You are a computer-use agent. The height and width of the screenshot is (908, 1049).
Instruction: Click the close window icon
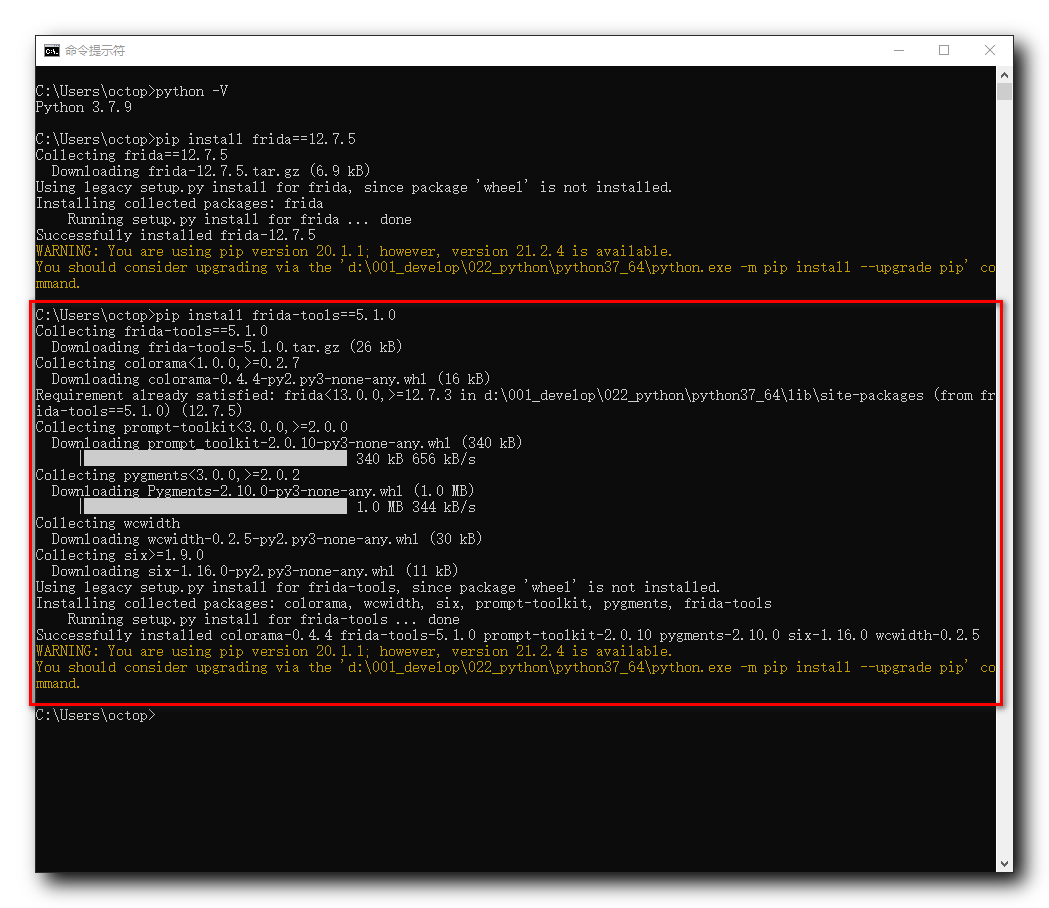(x=990, y=50)
